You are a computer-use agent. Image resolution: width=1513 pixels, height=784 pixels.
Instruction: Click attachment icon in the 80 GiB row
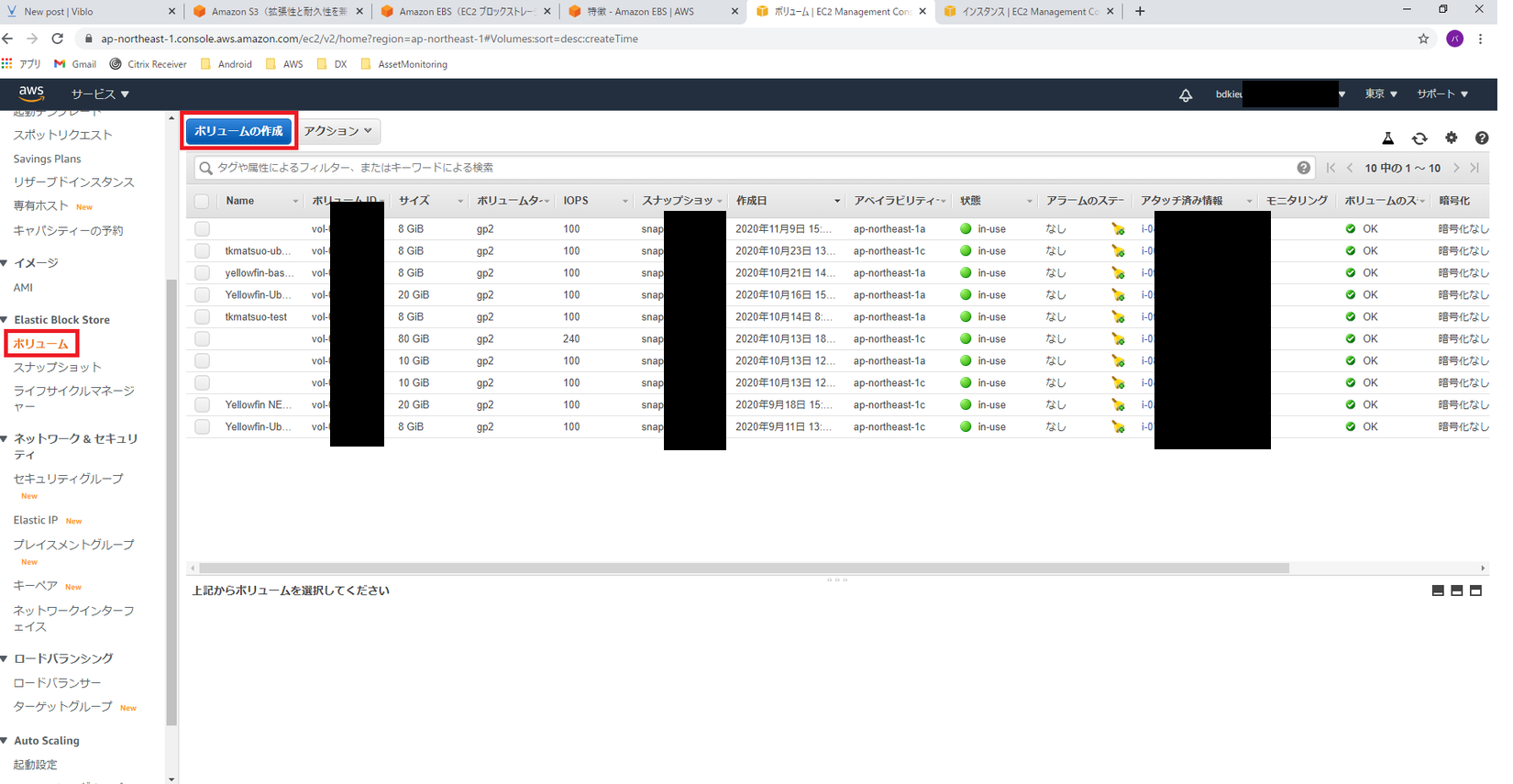coord(1118,338)
